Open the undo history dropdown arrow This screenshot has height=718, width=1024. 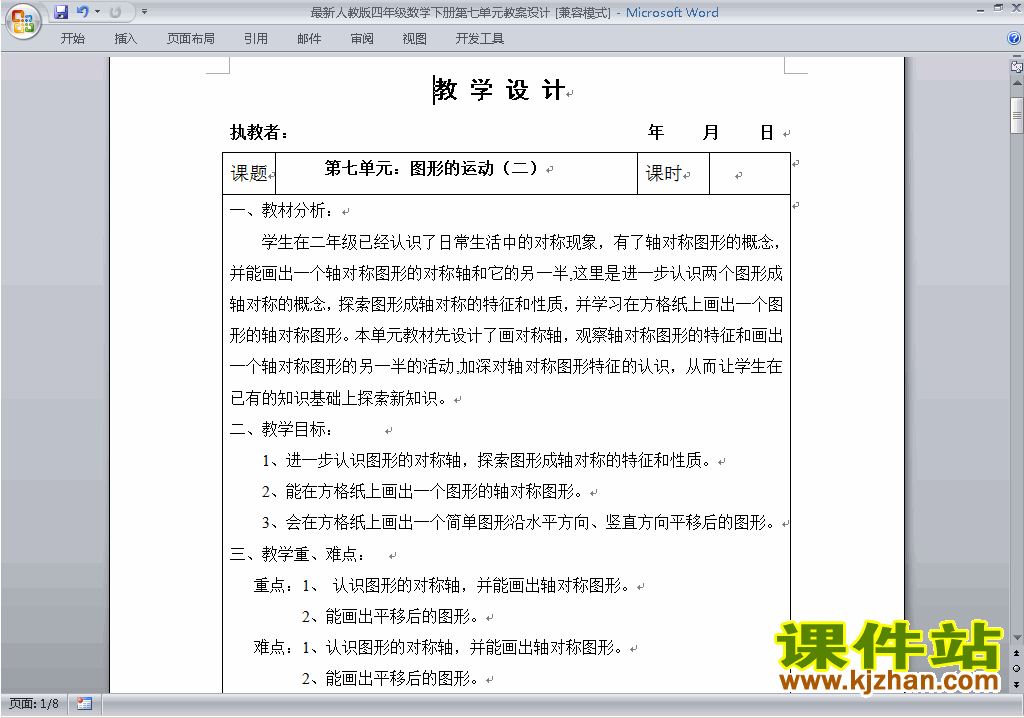(x=97, y=12)
